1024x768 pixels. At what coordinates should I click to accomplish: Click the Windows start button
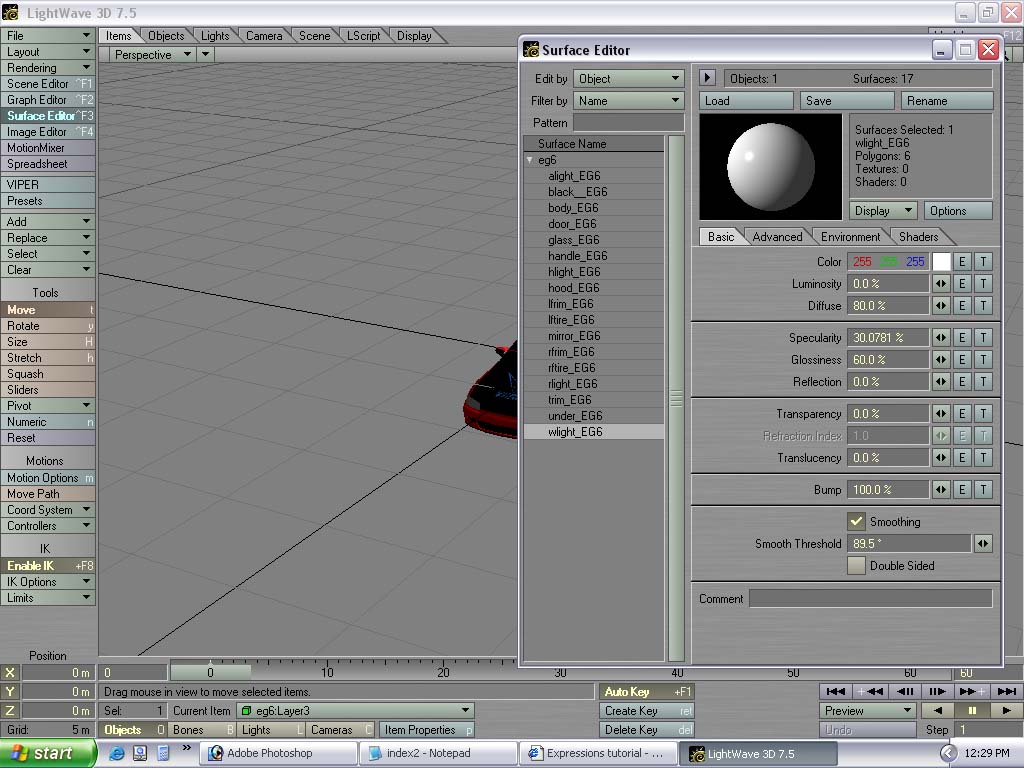(x=46, y=753)
